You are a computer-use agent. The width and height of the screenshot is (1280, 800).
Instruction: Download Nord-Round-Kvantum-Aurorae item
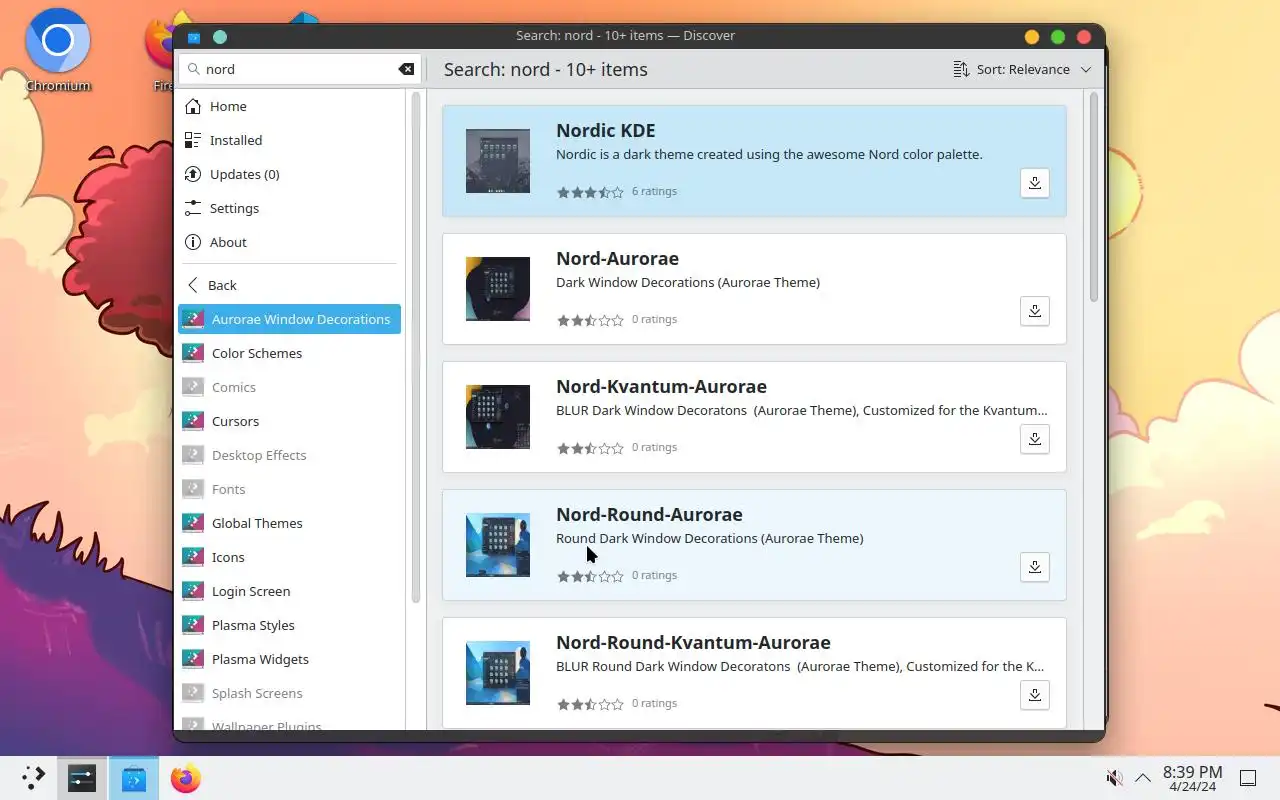point(1035,695)
